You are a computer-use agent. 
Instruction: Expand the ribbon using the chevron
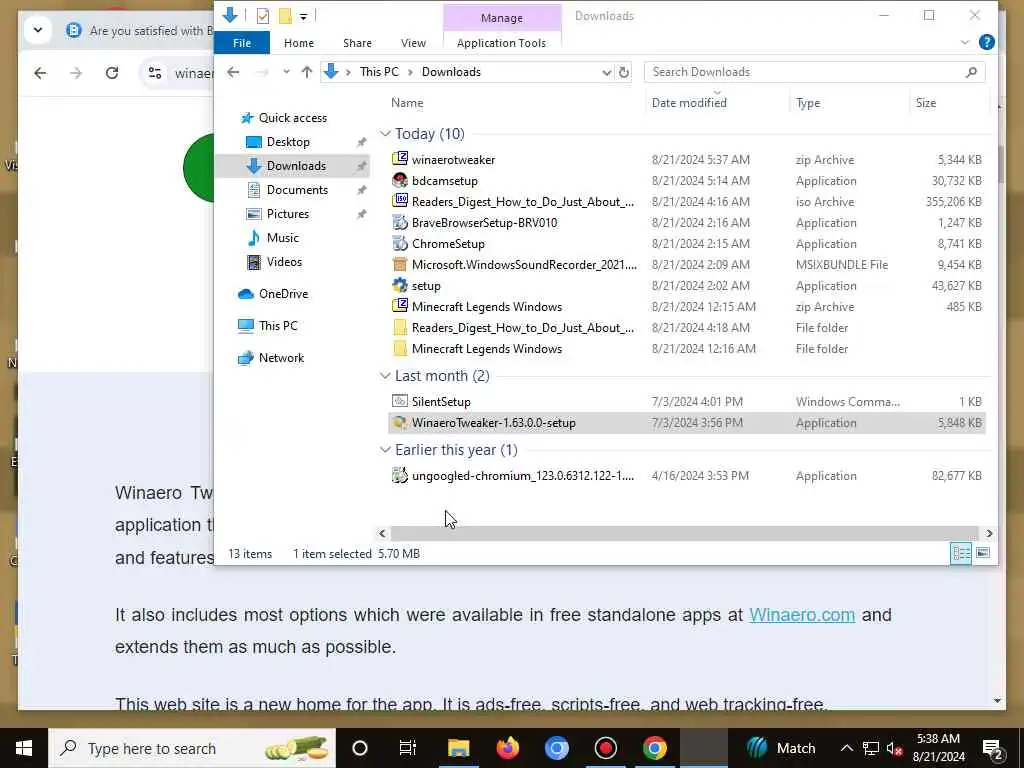[965, 42]
